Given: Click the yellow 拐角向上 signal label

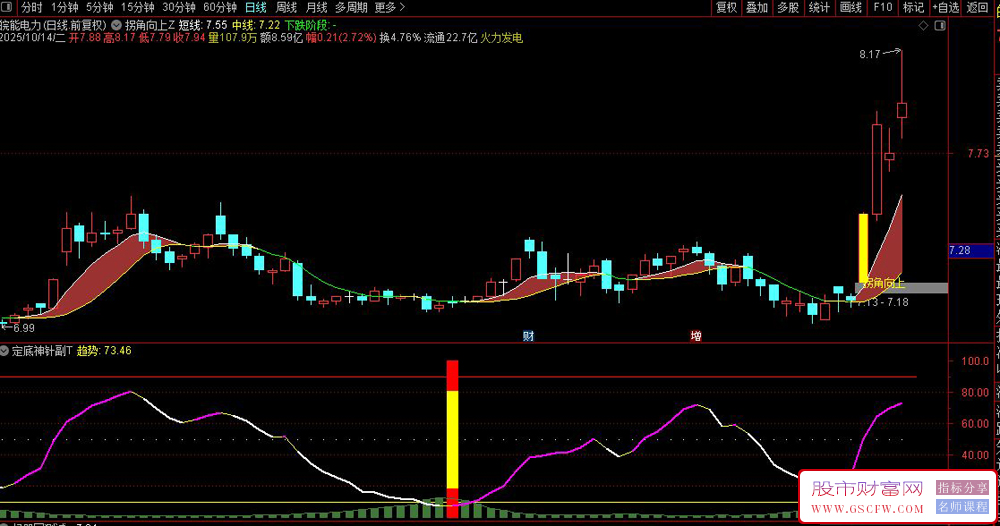Looking at the screenshot, I should pos(883,283).
